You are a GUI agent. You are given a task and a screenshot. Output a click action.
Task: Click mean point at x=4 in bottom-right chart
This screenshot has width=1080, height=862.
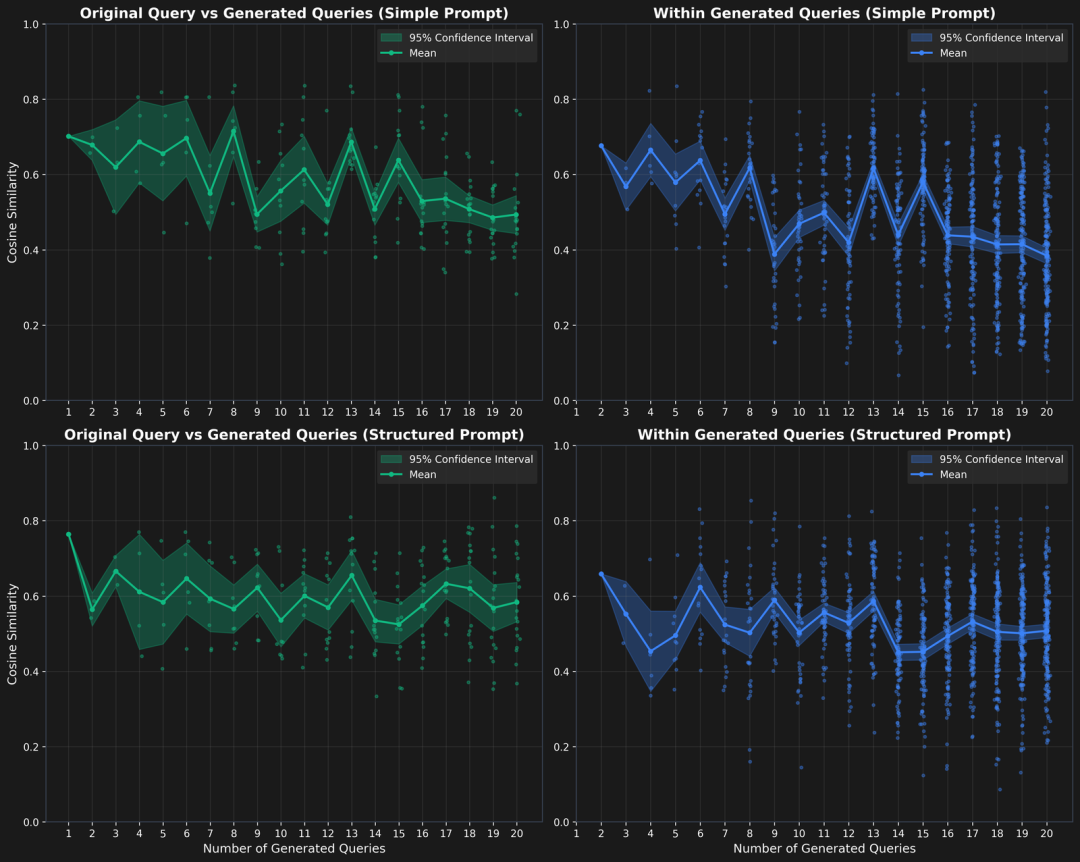tap(650, 652)
